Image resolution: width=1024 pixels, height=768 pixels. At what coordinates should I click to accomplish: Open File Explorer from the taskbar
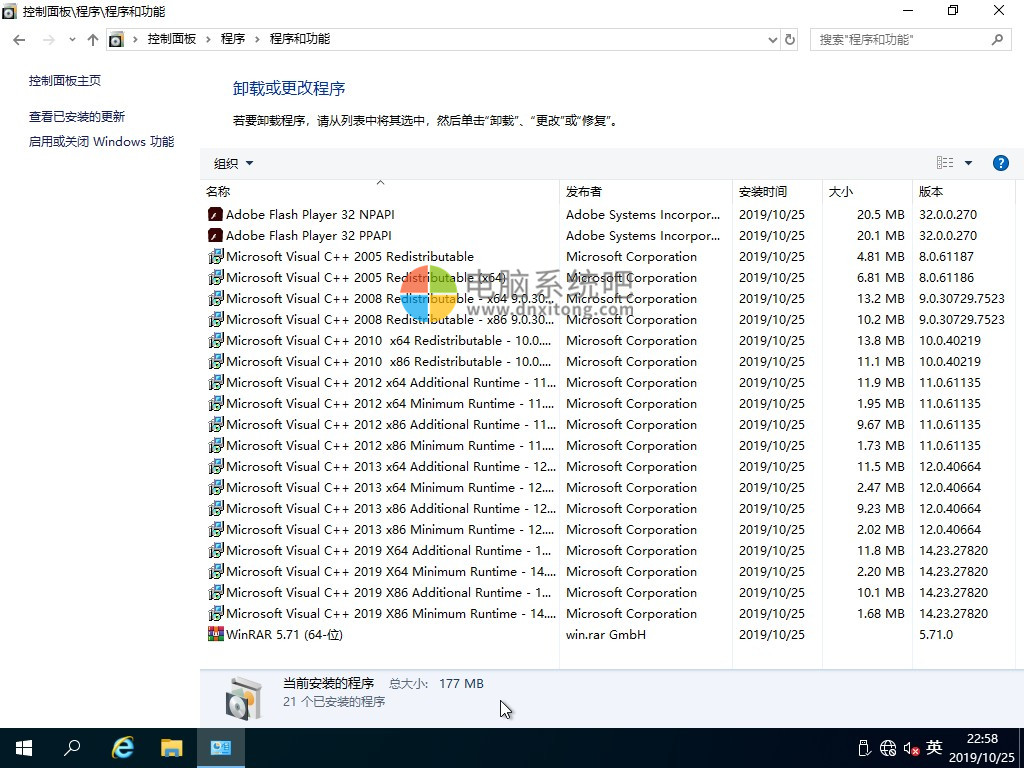(x=172, y=747)
